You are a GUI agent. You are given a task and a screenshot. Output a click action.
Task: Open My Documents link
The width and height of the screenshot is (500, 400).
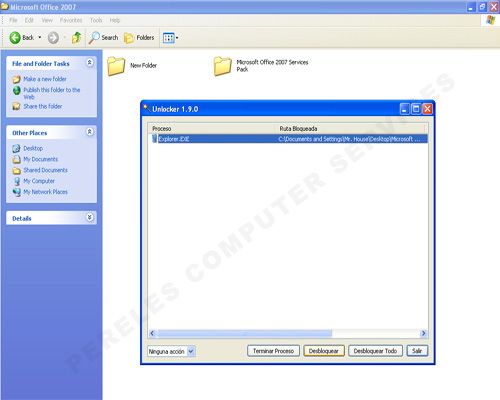tap(40, 159)
